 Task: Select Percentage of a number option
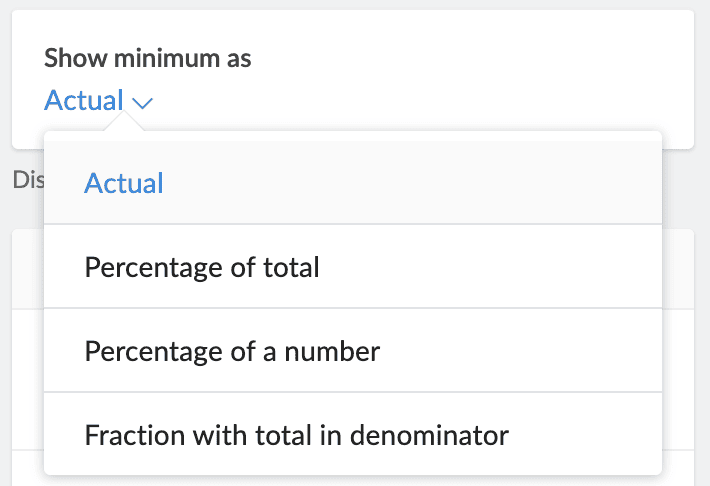pyautogui.click(x=232, y=351)
